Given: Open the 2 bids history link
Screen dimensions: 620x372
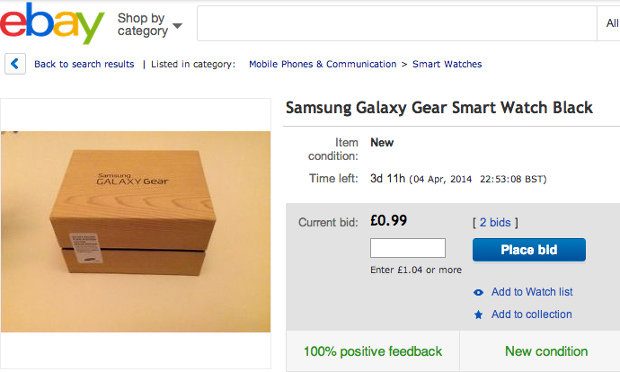Looking at the screenshot, I should [x=495, y=223].
